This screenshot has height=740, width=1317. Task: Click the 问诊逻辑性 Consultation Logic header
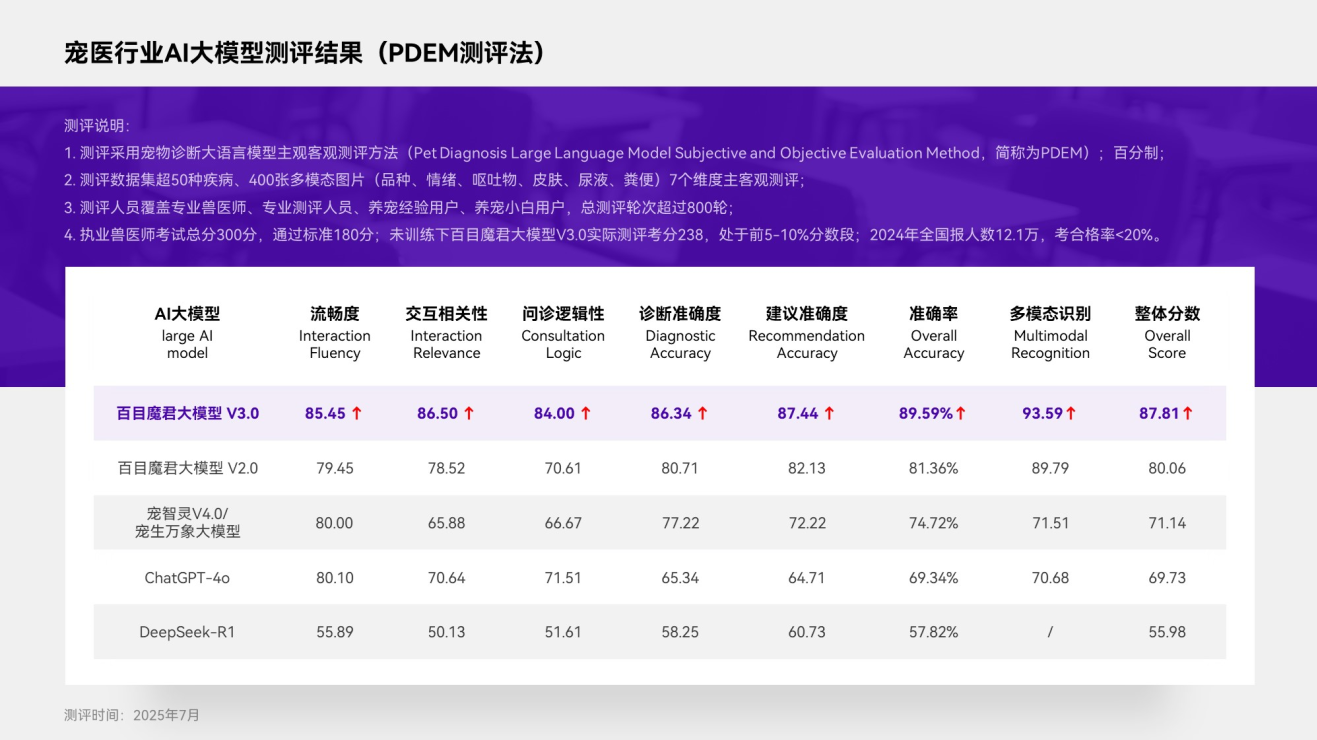click(563, 333)
